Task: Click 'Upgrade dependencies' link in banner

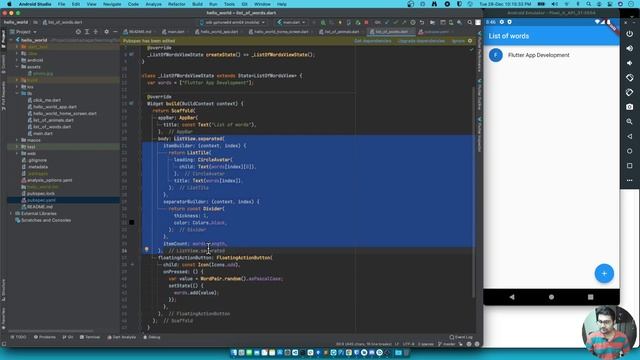Action: point(421,41)
